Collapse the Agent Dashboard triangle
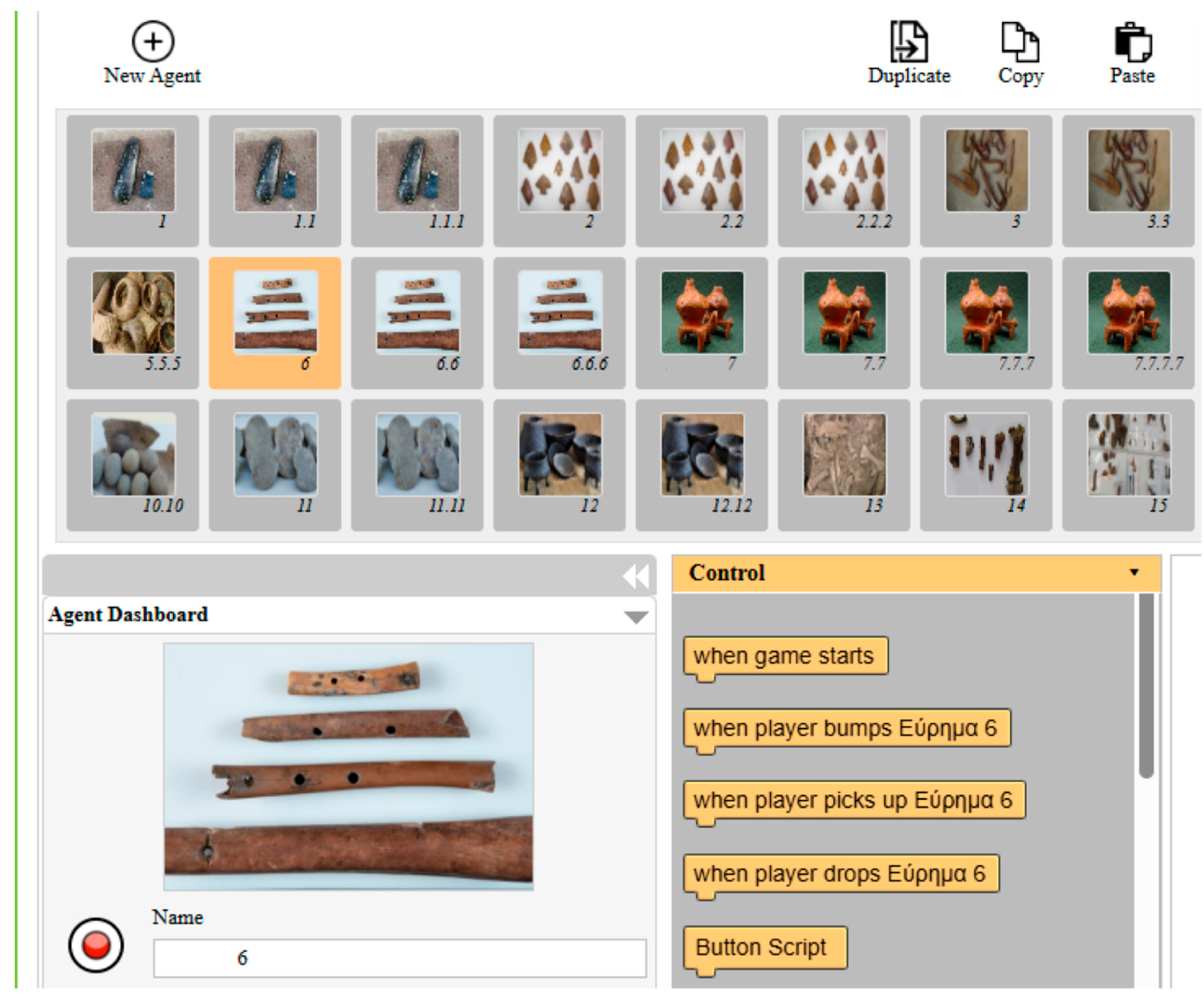The height and width of the screenshot is (1003, 1204). (x=636, y=617)
